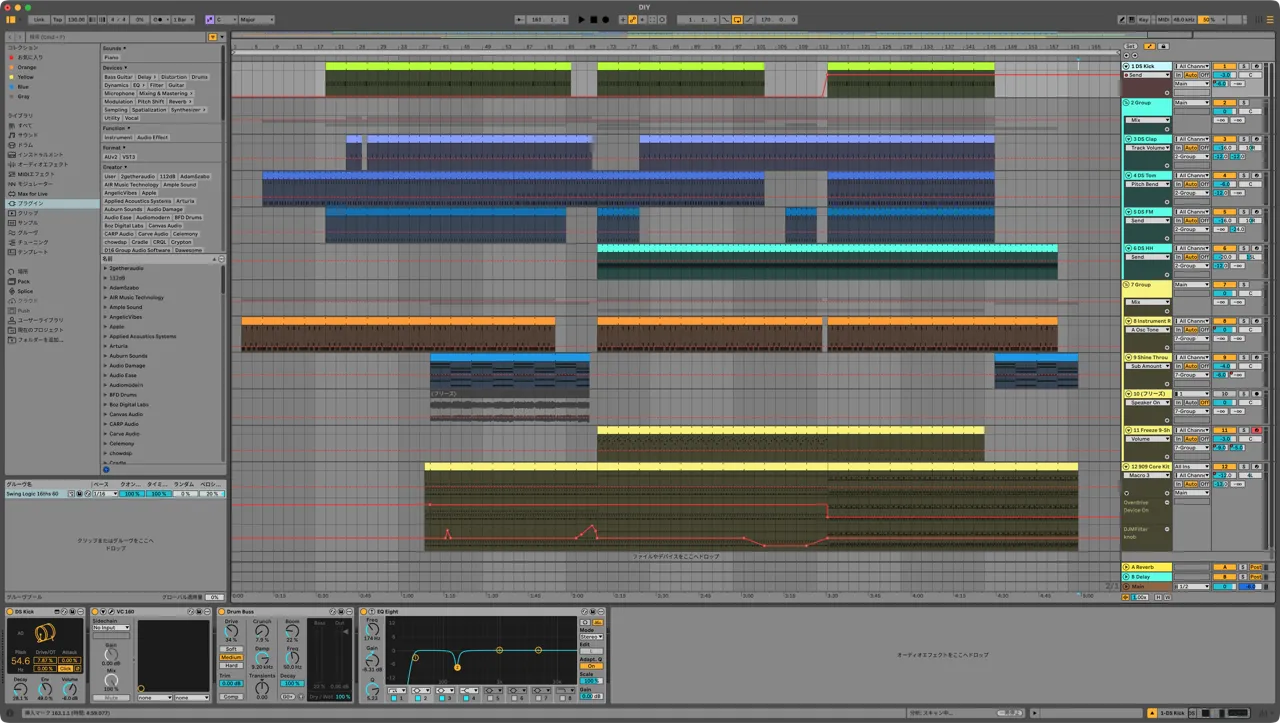Turn off the Drum Buss device activator
Image resolution: width=1280 pixels, height=723 pixels.
222,611
